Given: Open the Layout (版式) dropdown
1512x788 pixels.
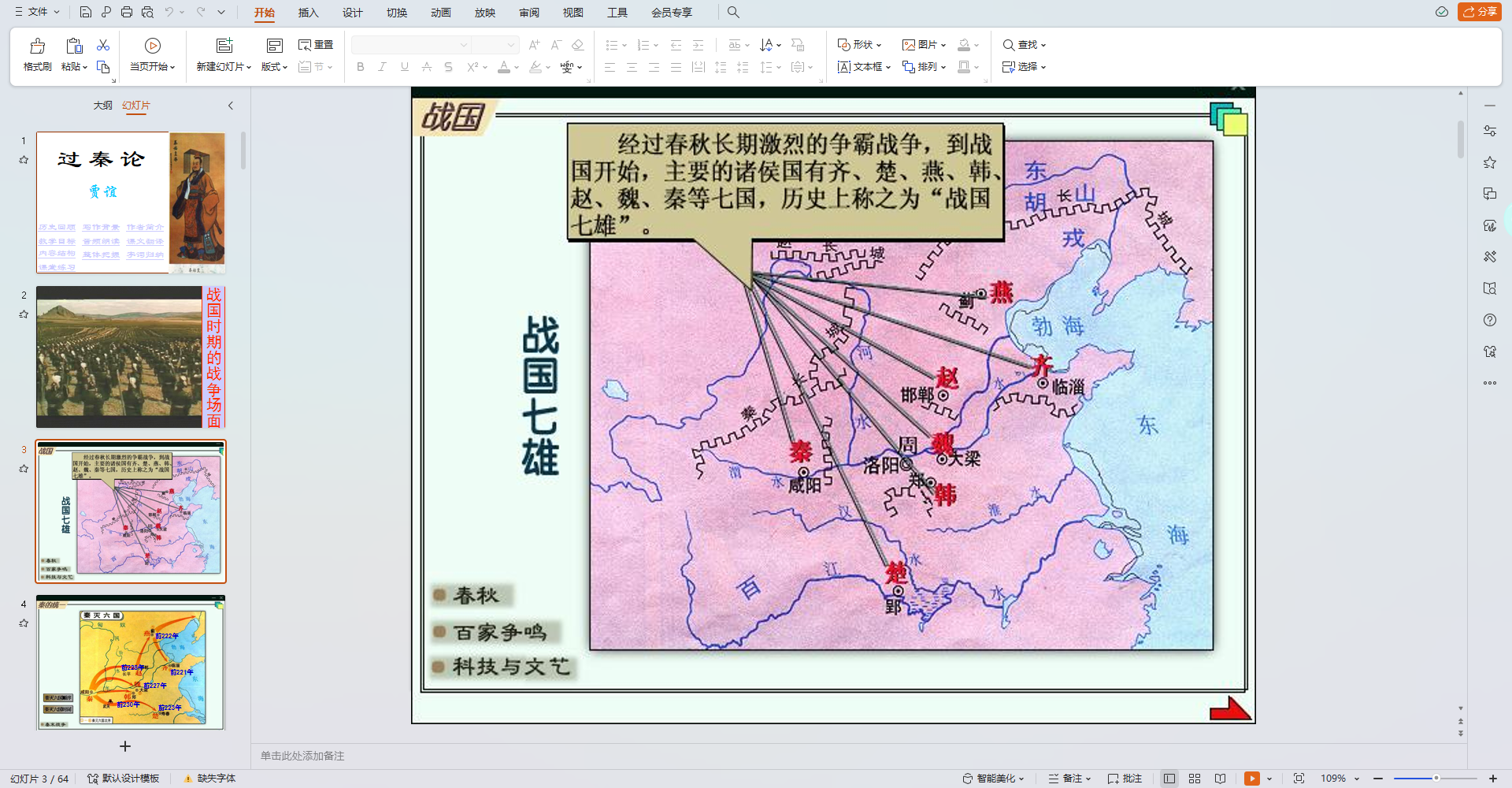Looking at the screenshot, I should pyautogui.click(x=274, y=67).
